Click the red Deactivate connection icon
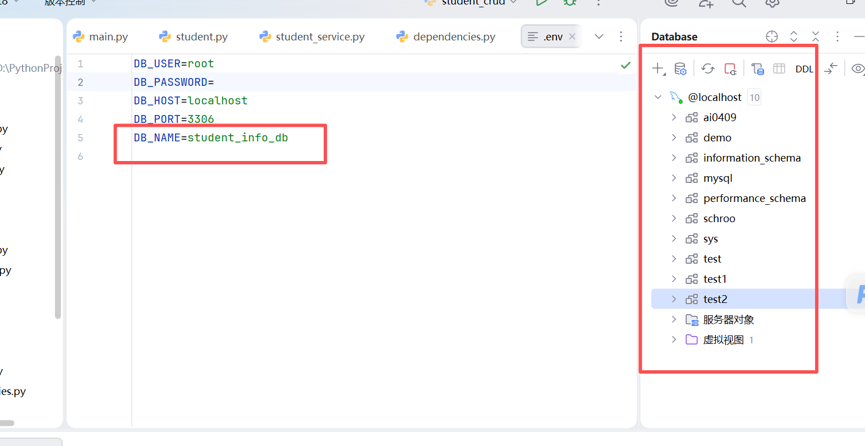Viewport: 865px width, 446px height. coord(730,68)
